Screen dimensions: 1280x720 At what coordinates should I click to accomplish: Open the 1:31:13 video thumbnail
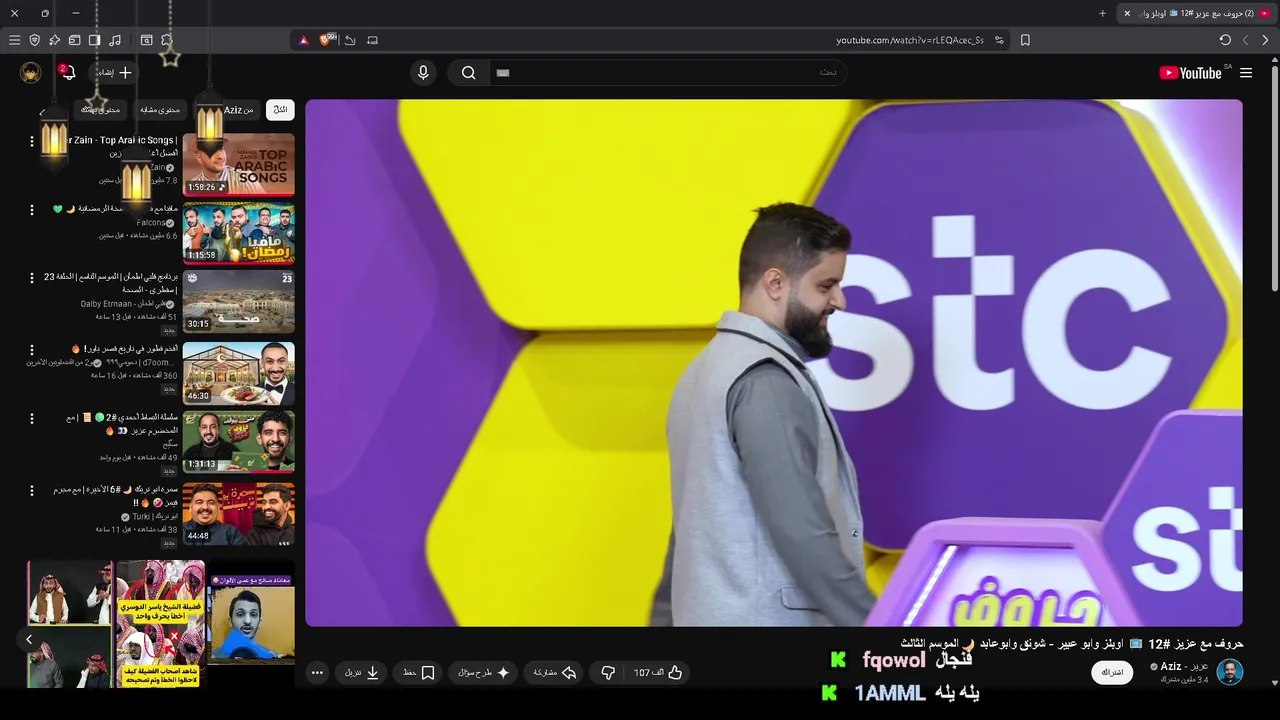[x=238, y=442]
